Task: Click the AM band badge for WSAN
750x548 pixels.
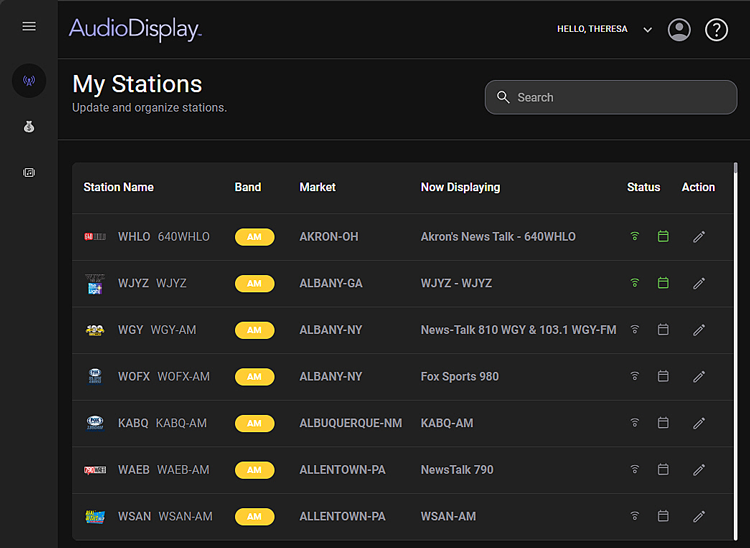Action: 254,516
